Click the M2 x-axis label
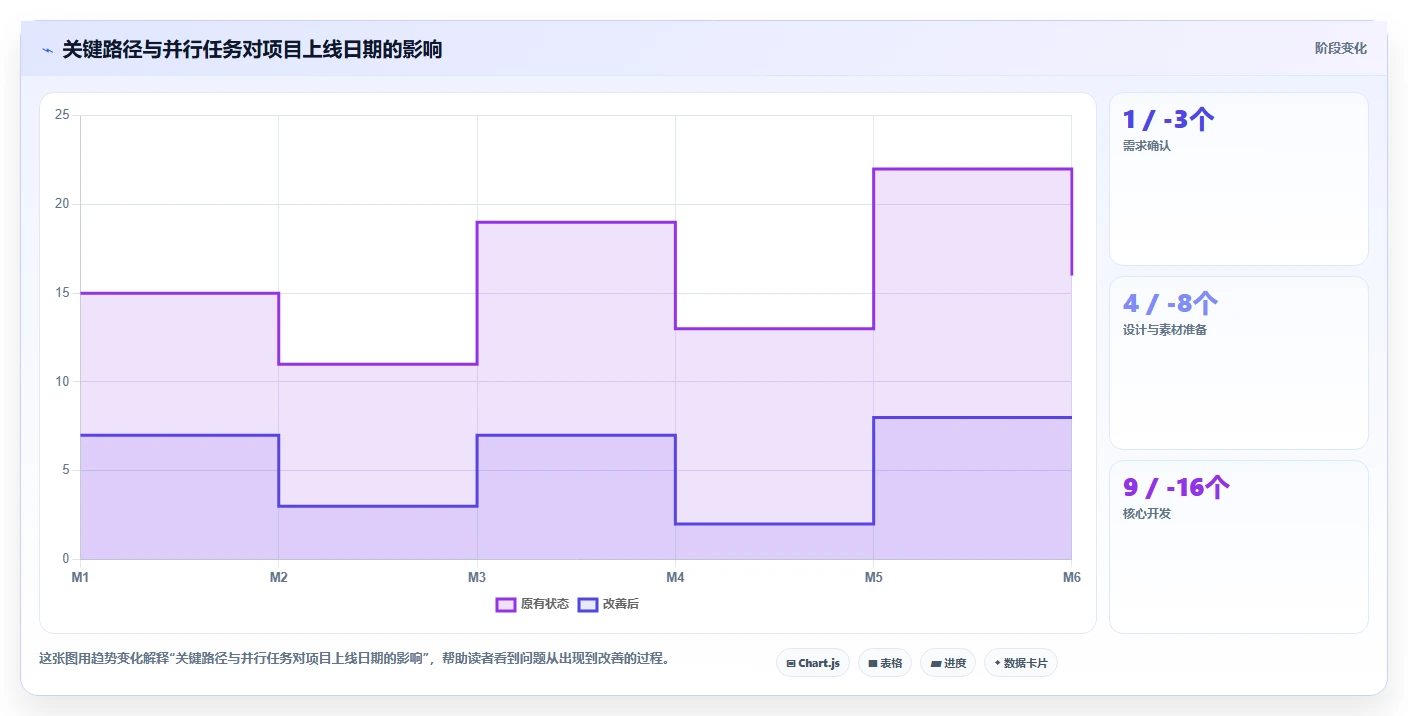 coord(279,578)
